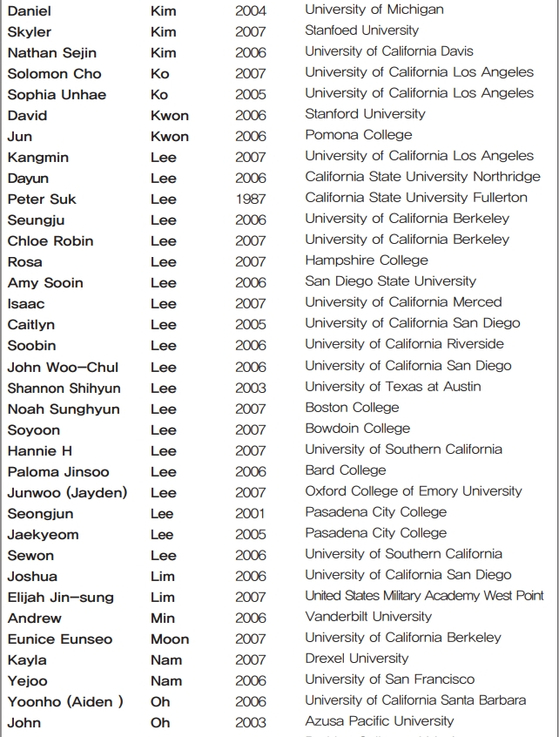Select University of Michigan in Daniel Kim row

pyautogui.click(x=374, y=9)
